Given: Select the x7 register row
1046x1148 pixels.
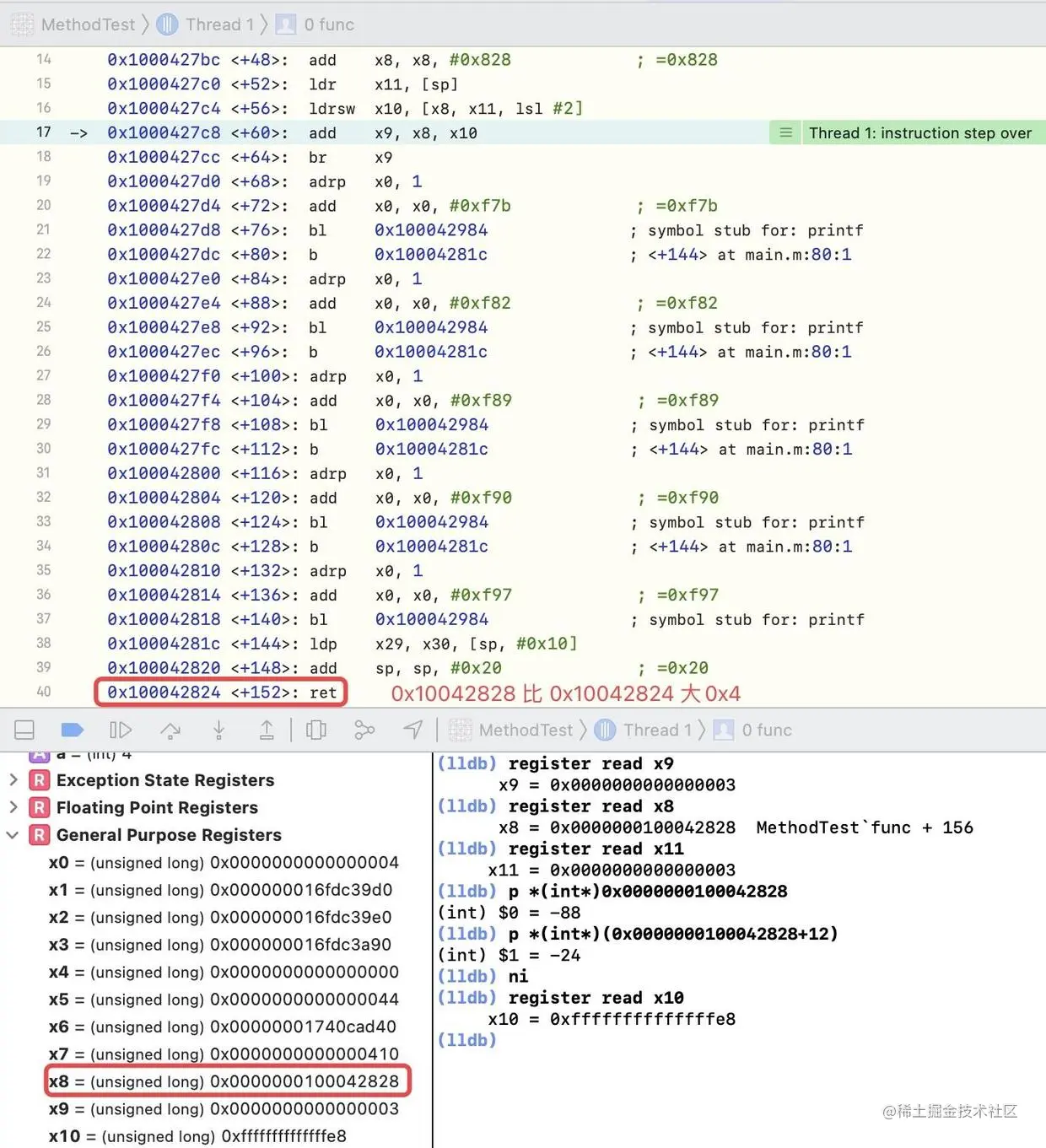Looking at the screenshot, I should click(224, 1054).
